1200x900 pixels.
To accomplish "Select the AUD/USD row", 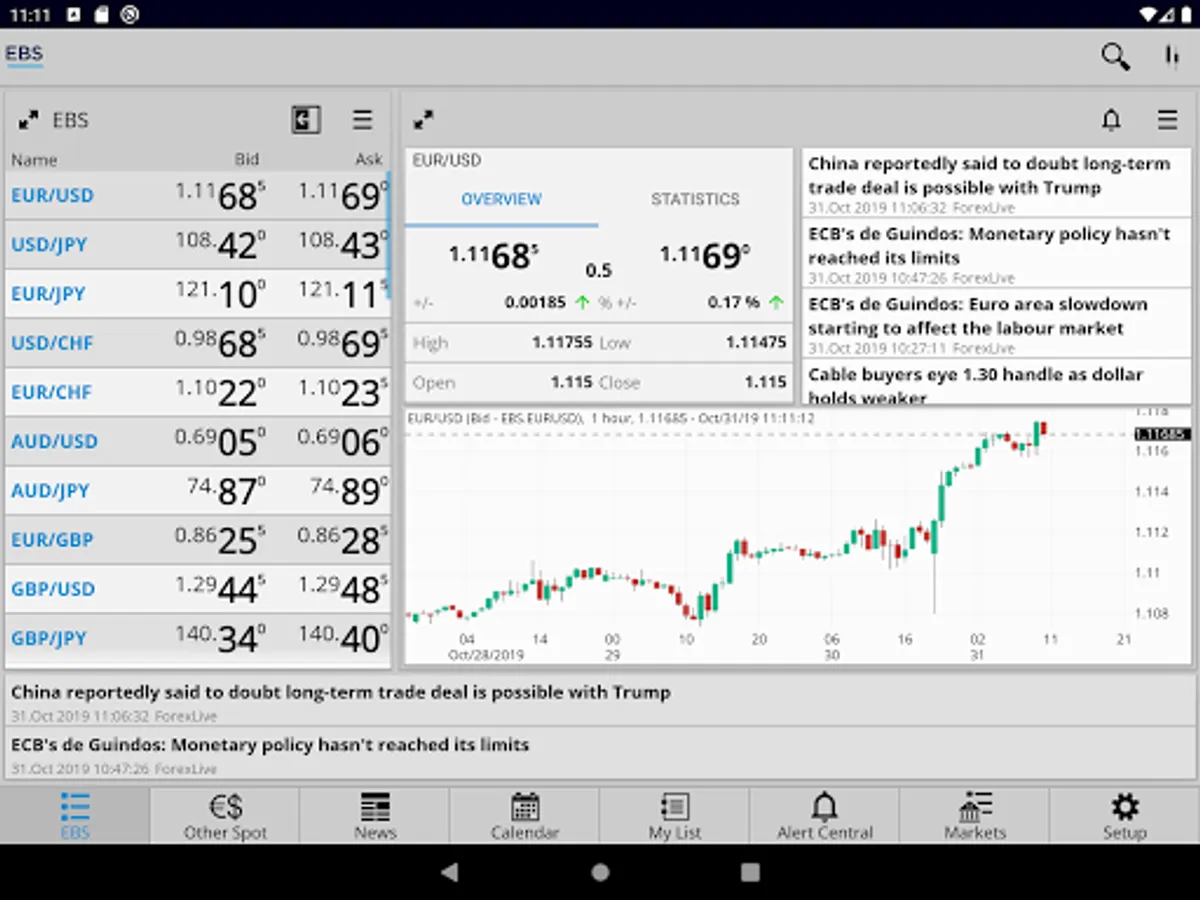I will coord(197,441).
